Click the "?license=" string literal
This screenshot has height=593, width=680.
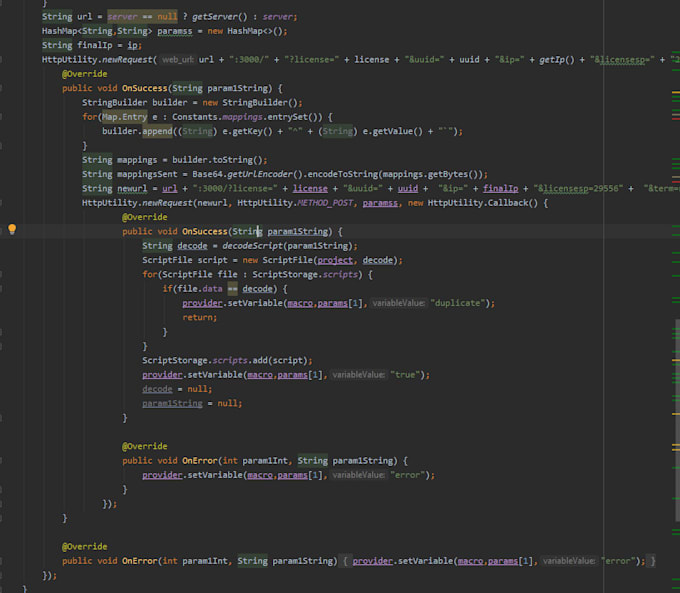pyautogui.click(x=312, y=59)
